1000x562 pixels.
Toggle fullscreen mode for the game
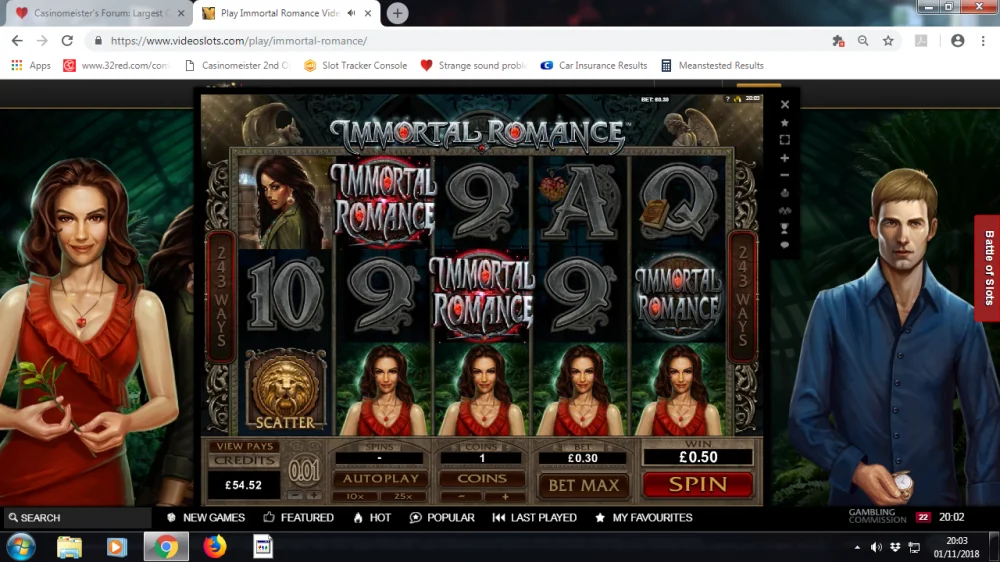pos(785,140)
